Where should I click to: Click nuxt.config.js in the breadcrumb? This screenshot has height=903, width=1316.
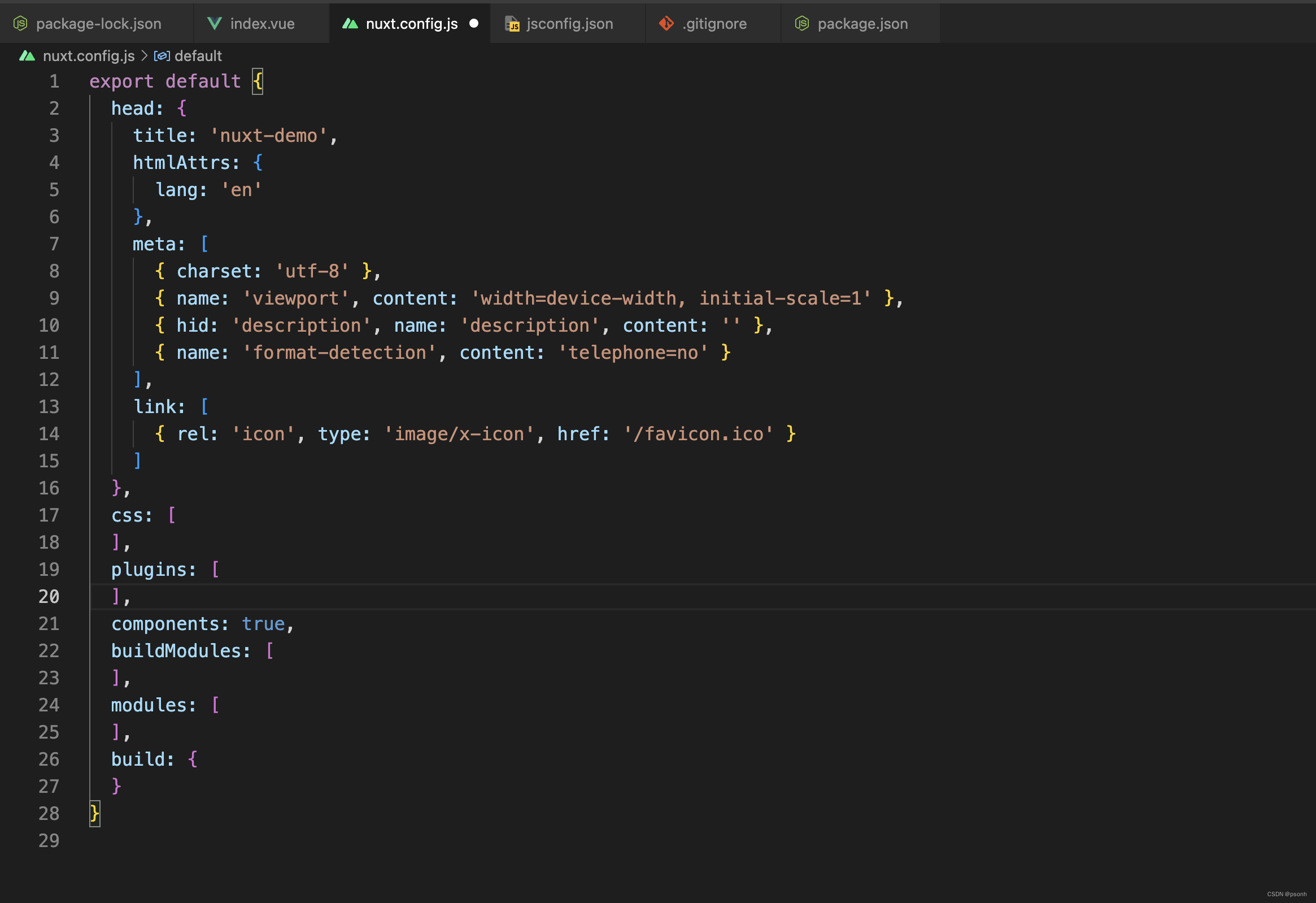pos(89,55)
